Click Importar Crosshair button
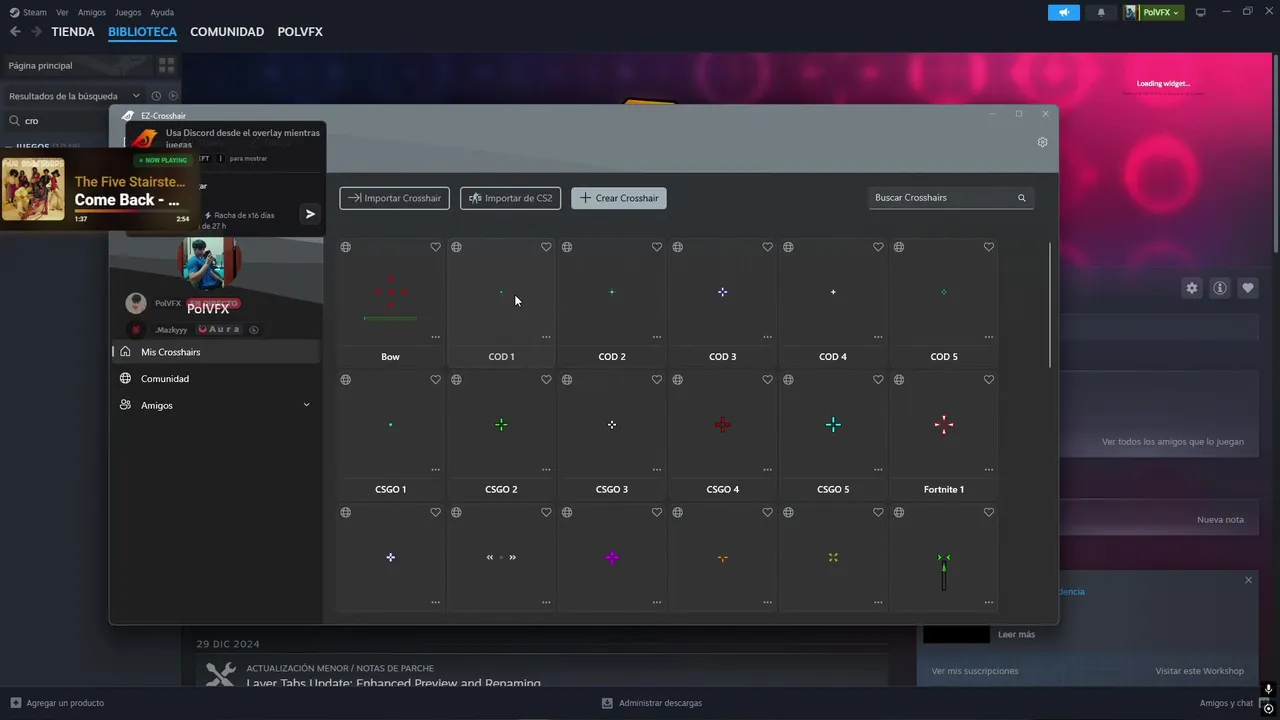 point(394,198)
